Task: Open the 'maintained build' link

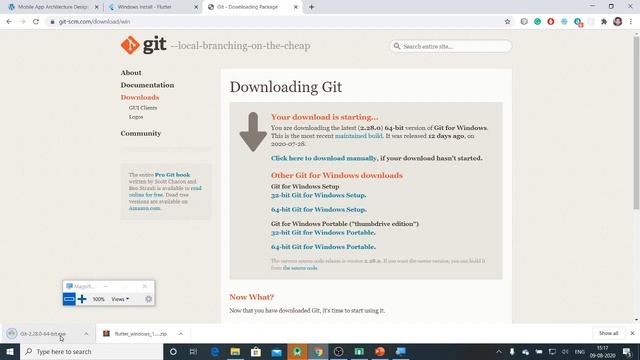Action: click(359, 136)
